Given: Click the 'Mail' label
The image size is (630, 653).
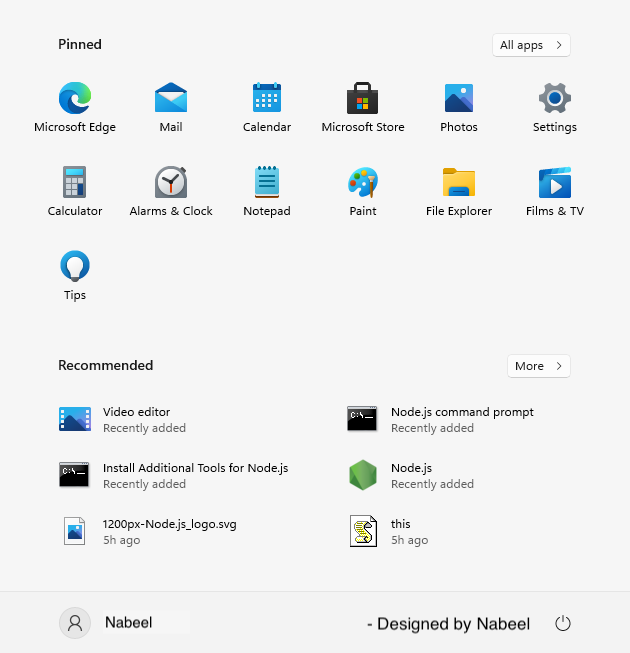Looking at the screenshot, I should tap(171, 127).
